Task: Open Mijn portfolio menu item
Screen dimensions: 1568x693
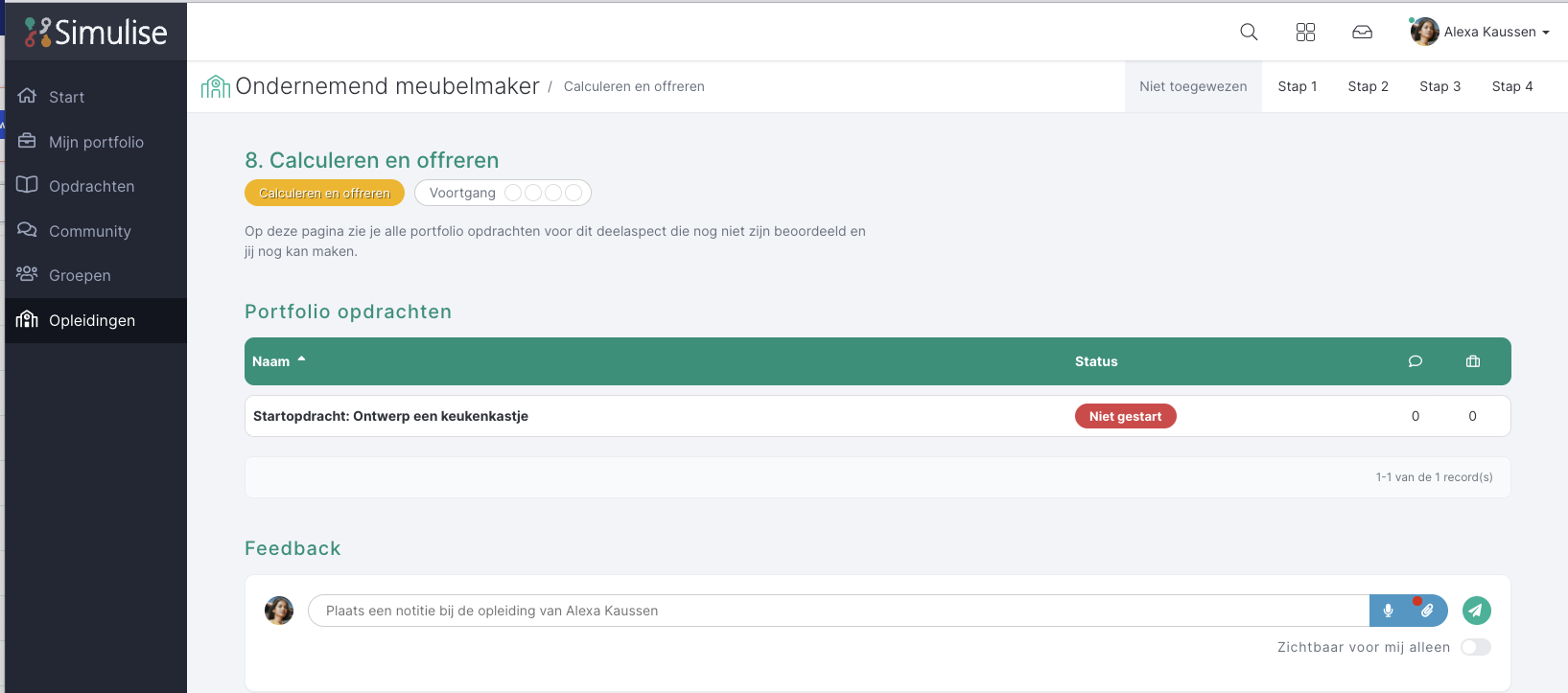Action: coord(96,142)
